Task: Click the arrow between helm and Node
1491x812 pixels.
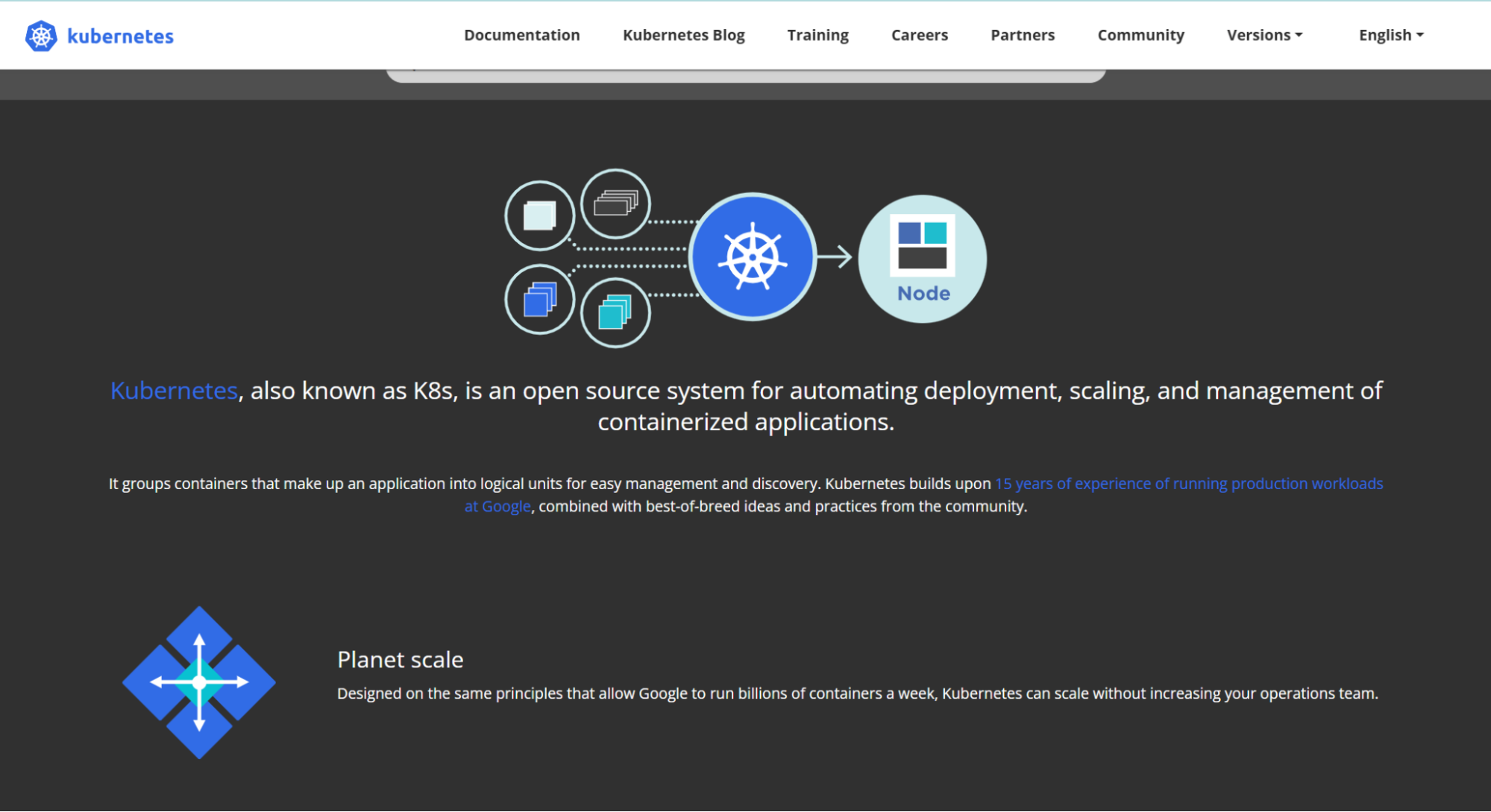Action: click(835, 257)
